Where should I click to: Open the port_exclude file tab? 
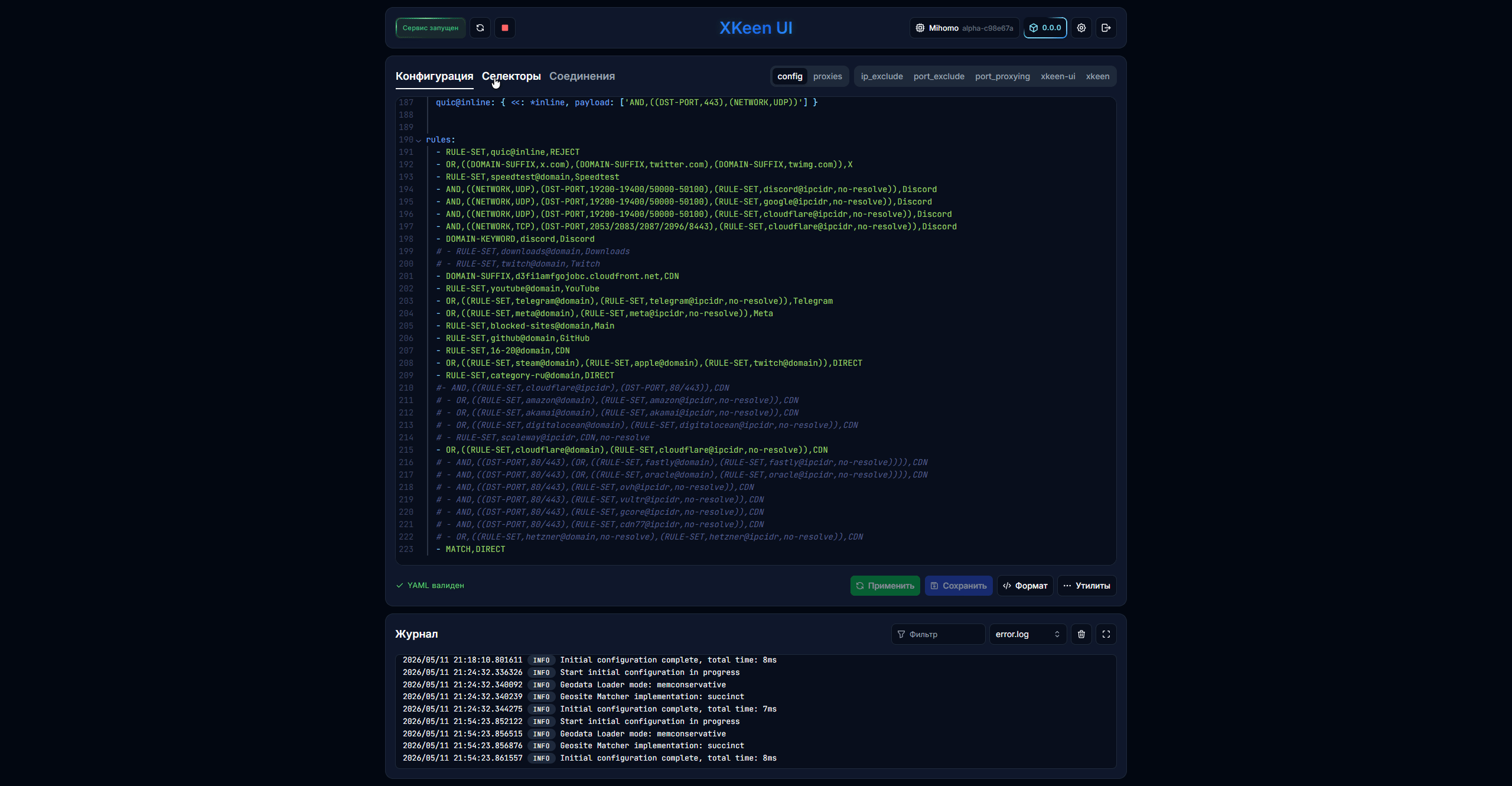coord(939,76)
